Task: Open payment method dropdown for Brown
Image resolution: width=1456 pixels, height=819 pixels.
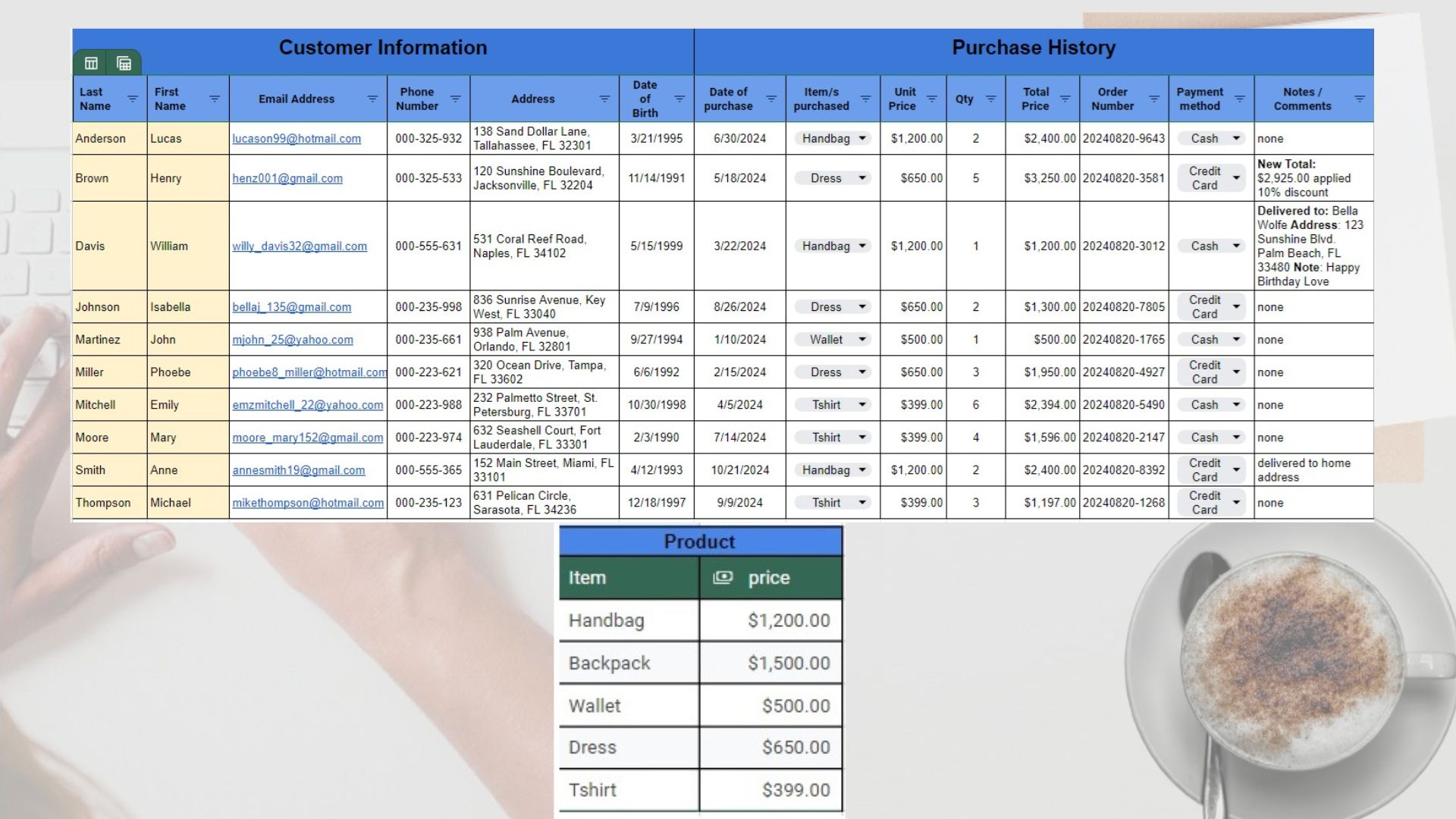Action: pyautogui.click(x=1236, y=178)
